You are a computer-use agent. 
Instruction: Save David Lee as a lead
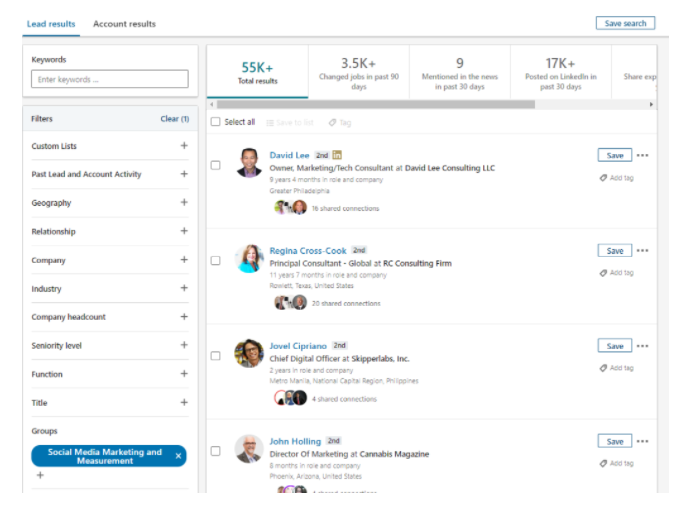[615, 155]
